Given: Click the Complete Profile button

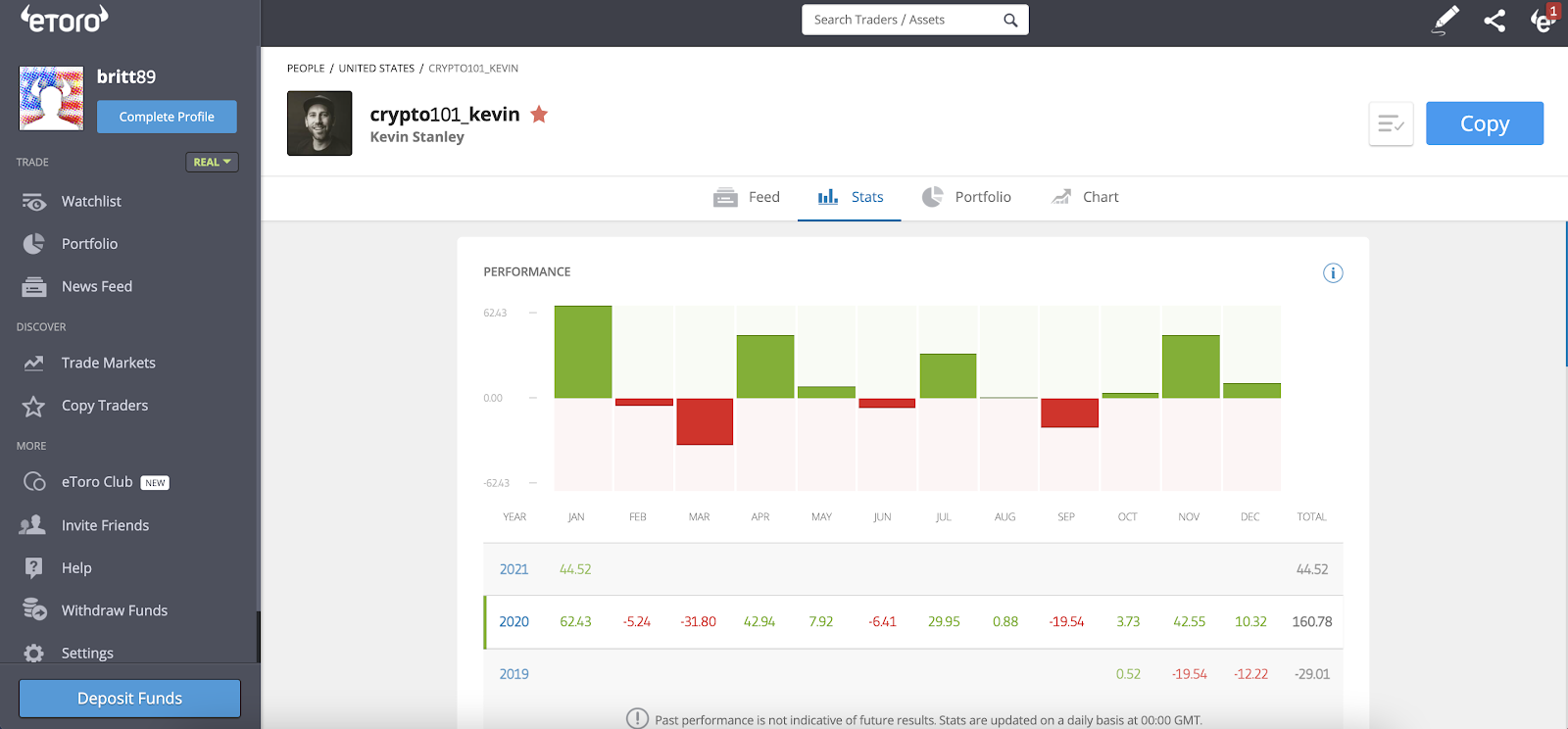Looking at the screenshot, I should tap(167, 117).
